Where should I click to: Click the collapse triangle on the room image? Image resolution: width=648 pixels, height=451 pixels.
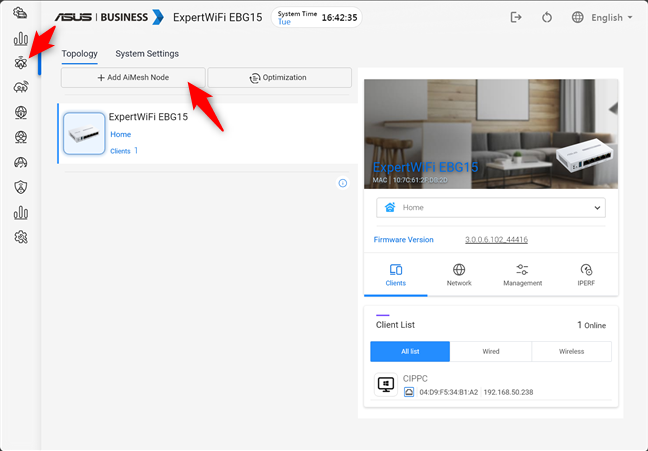613,108
